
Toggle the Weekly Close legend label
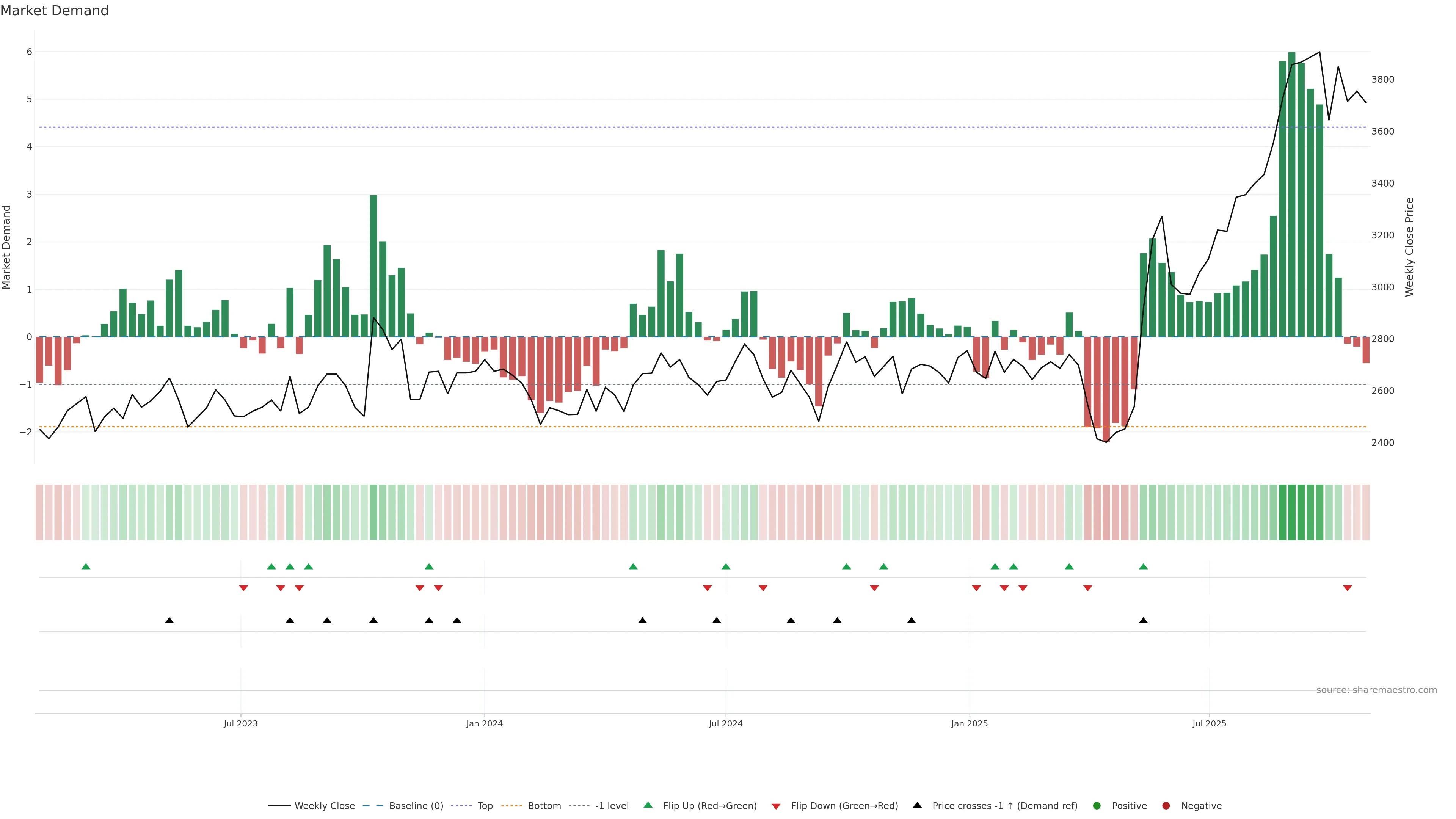(325, 806)
